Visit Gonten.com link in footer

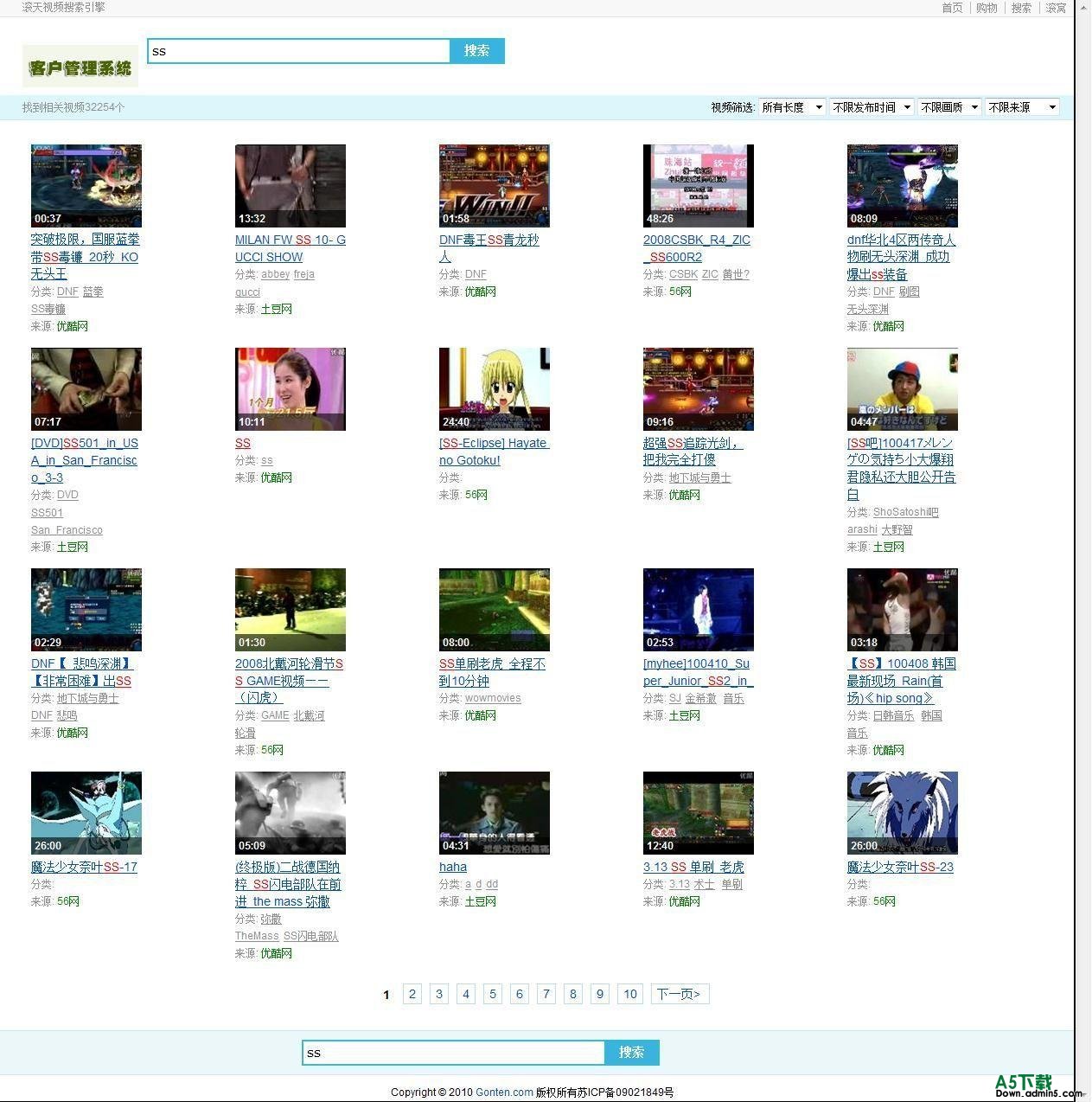click(x=504, y=1092)
